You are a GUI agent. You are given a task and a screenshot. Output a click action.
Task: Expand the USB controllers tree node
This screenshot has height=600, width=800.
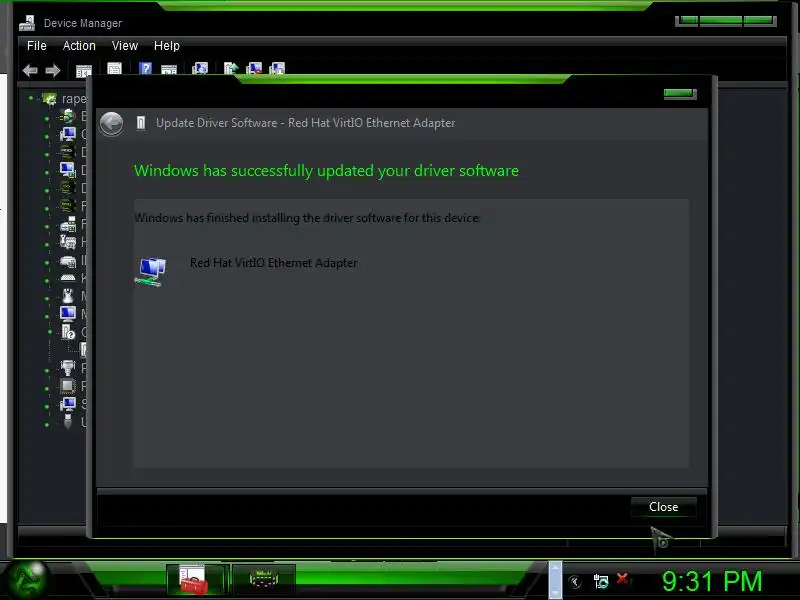[x=47, y=424]
